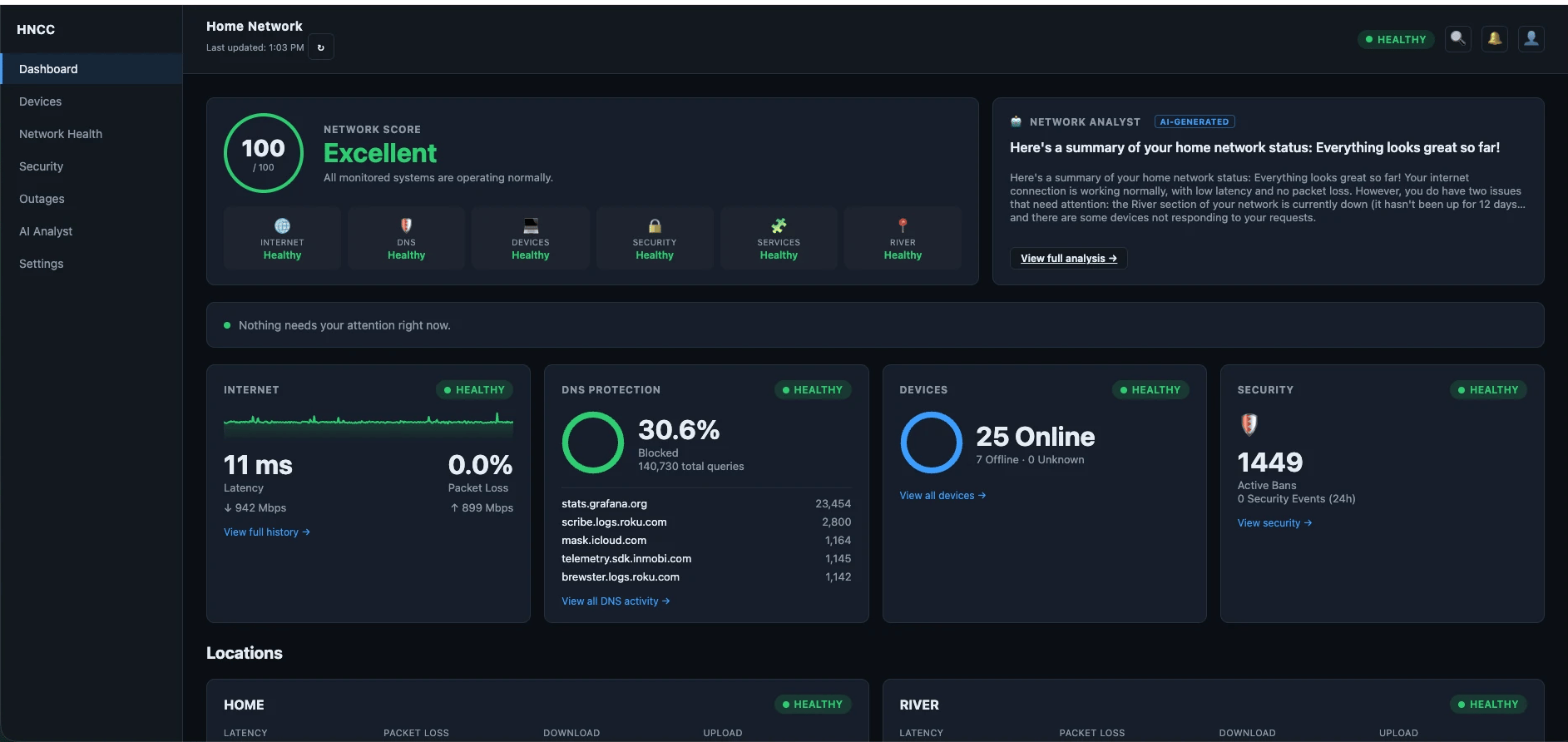Click telemetry.sdk.inmobi.com DNS entry
The height and width of the screenshot is (742, 1568).
tap(706, 558)
